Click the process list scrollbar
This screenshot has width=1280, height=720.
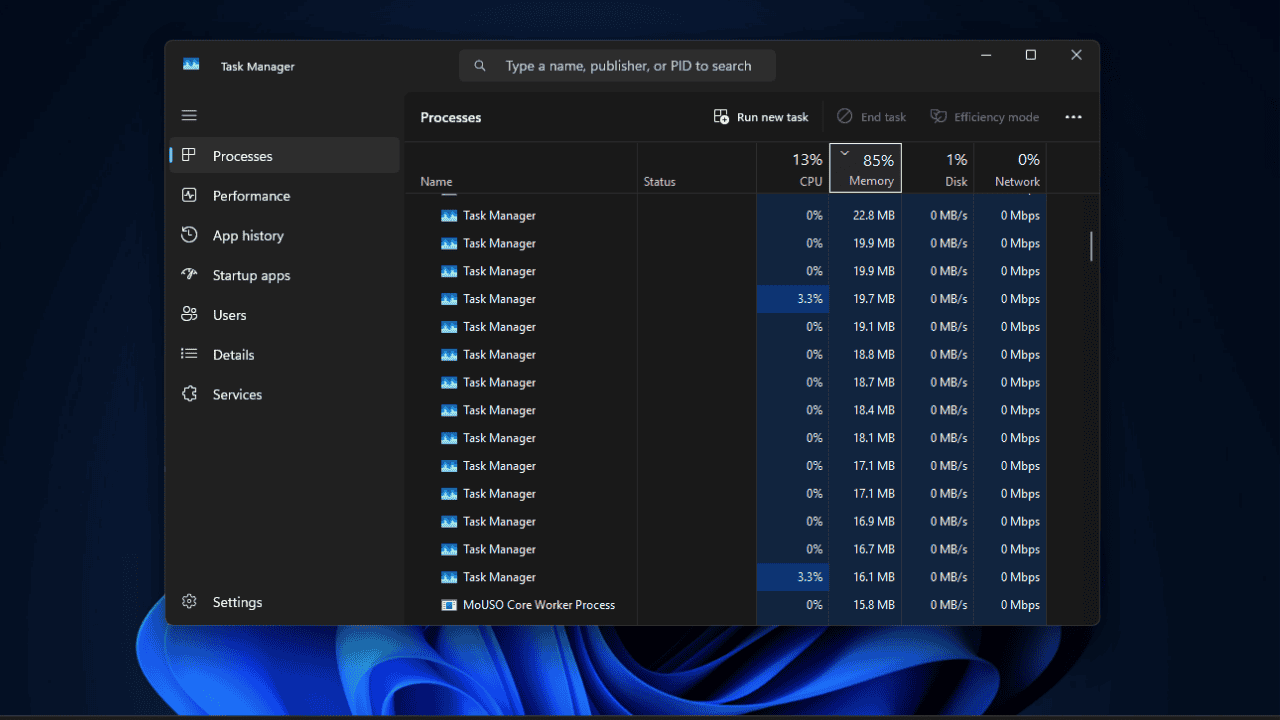[x=1090, y=245]
